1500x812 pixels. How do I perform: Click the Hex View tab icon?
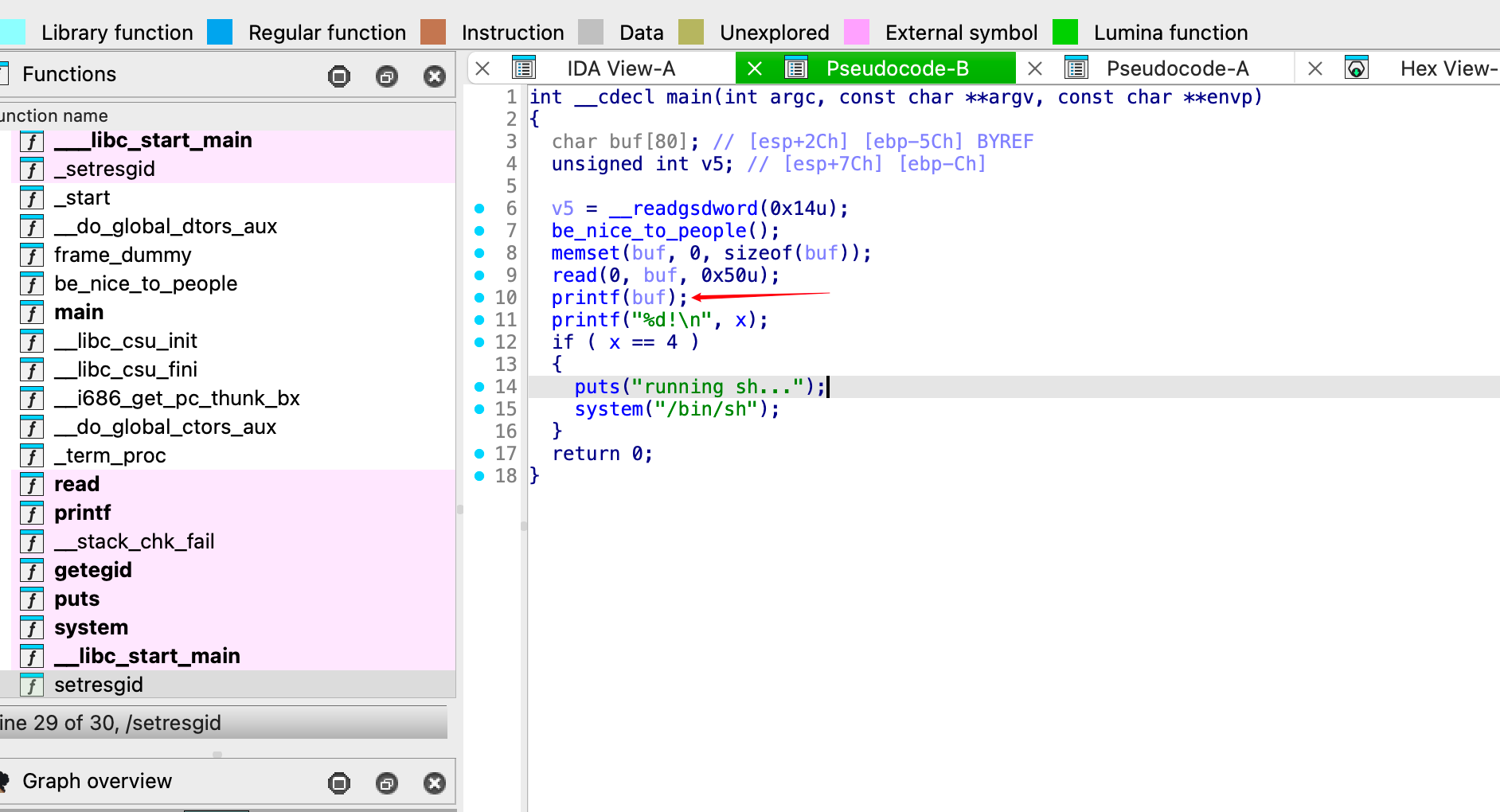pos(1356,68)
